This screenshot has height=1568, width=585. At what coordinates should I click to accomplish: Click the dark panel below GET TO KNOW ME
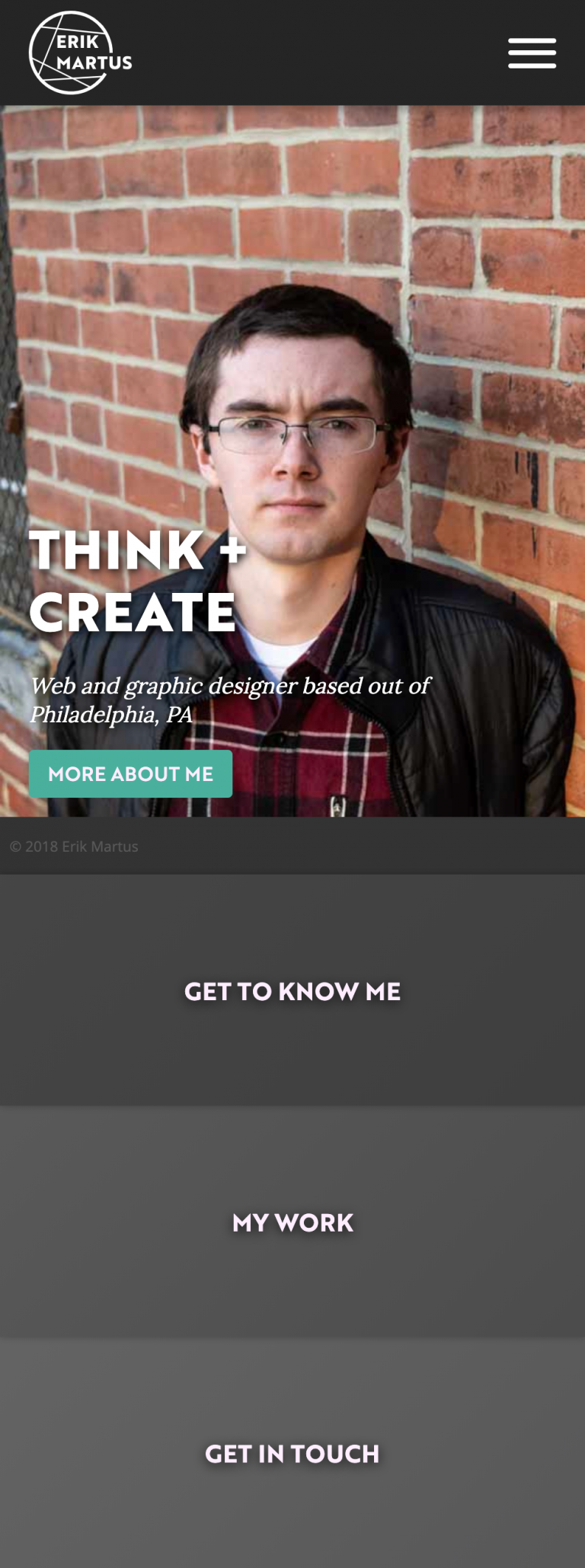click(292, 1058)
